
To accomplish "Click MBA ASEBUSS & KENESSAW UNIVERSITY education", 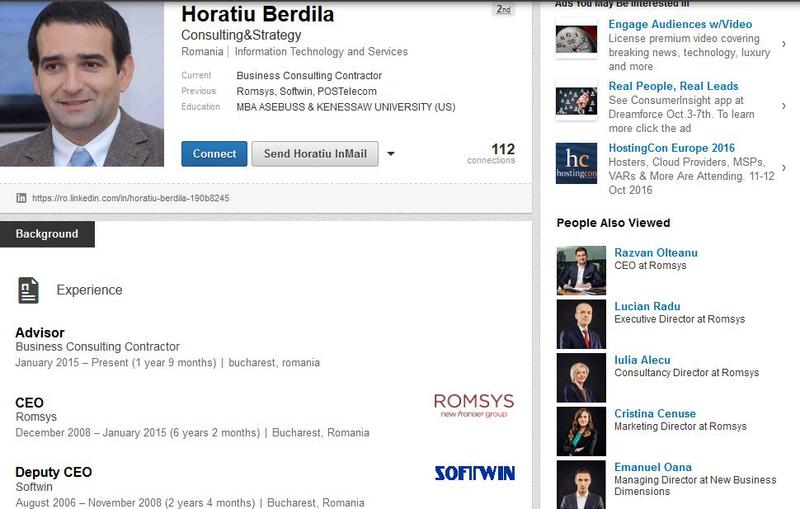I will tap(346, 107).
